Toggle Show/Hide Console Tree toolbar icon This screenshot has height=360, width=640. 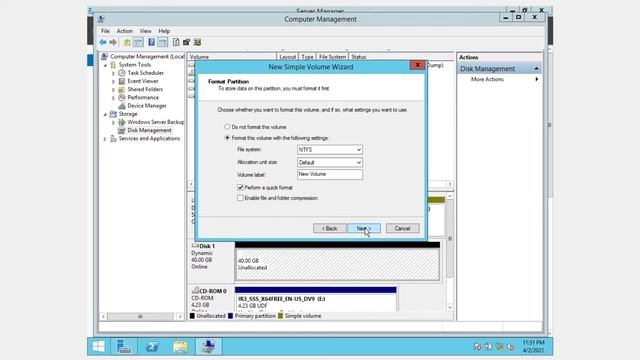138,42
